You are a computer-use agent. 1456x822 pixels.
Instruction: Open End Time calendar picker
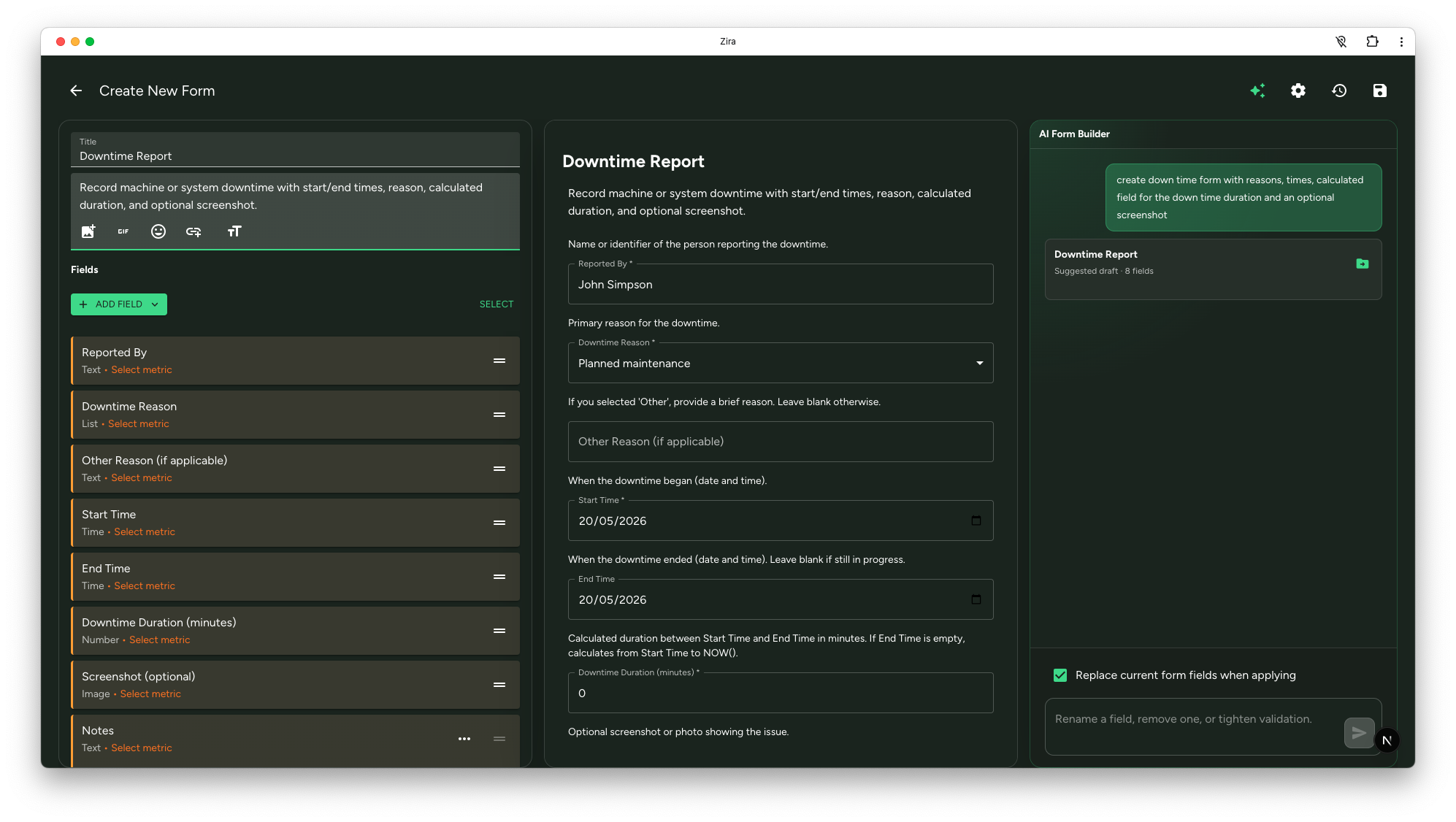coord(976,599)
